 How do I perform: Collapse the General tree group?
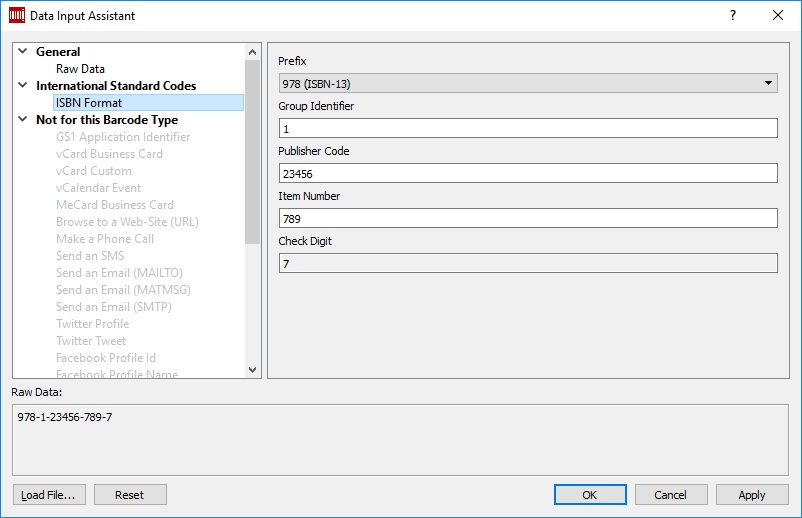point(23,51)
